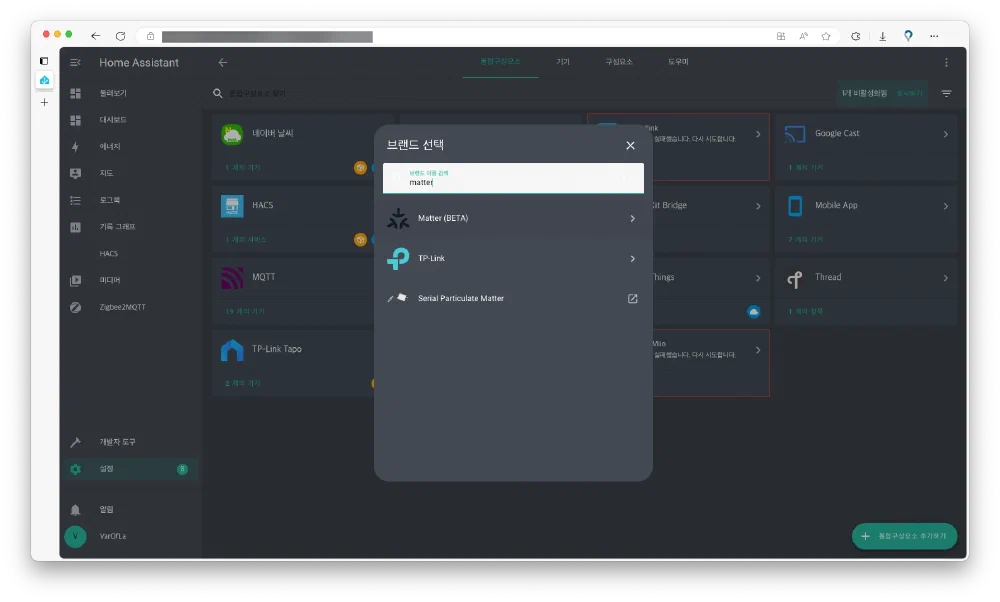Switch to the Helpers (도우미) tab

[x=678, y=62]
